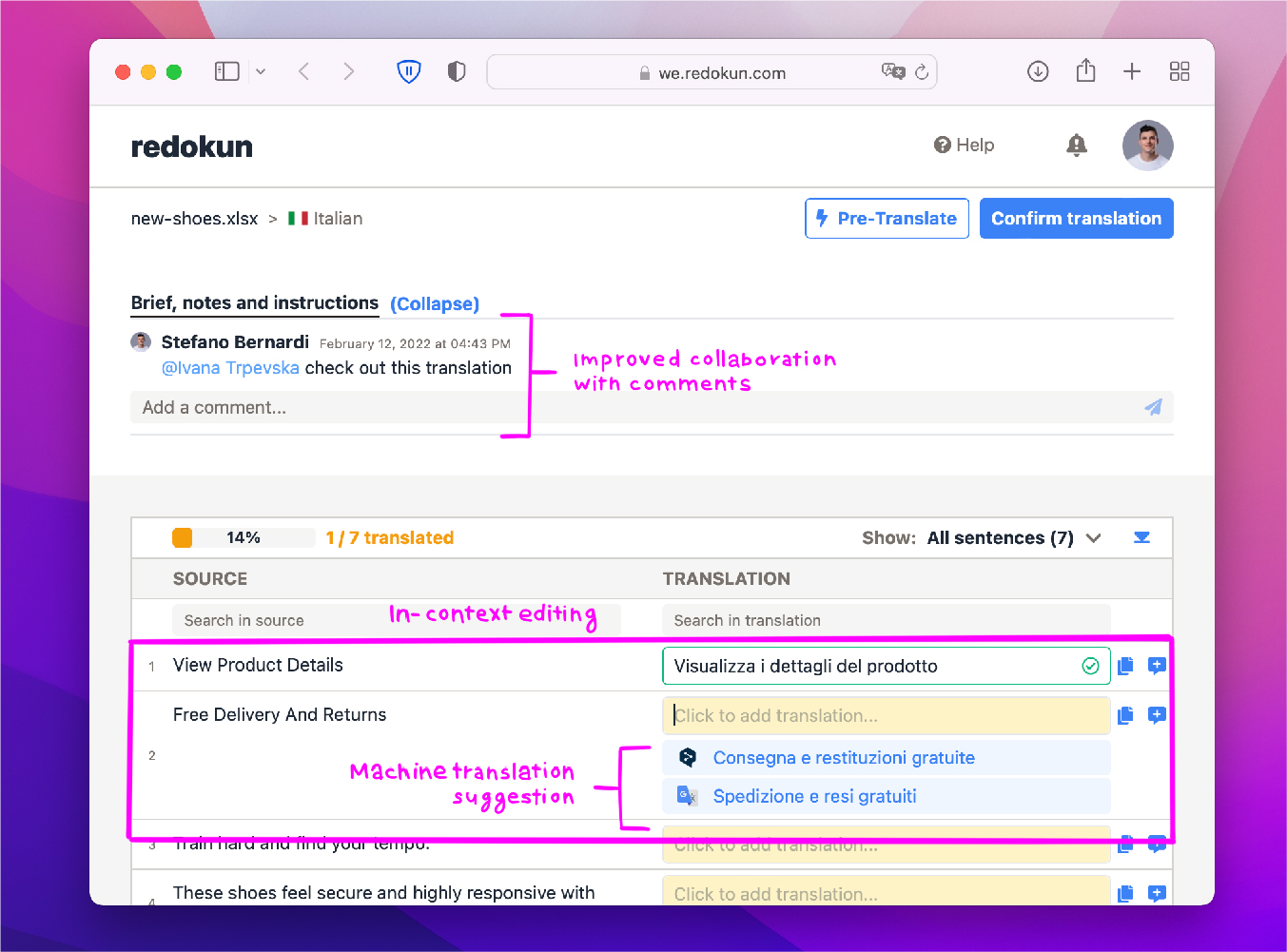Open the @Ivana Trpevska mention link
Viewport: 1287px width, 952px height.
pos(230,367)
